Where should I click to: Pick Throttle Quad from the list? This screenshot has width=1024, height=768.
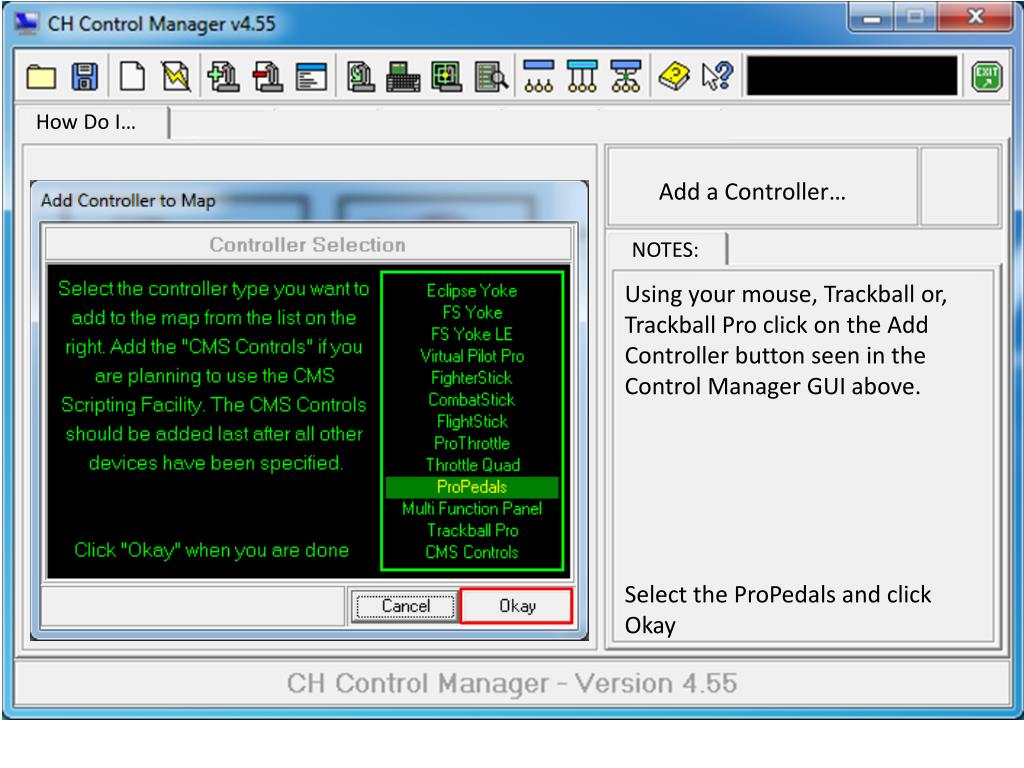pyautogui.click(x=473, y=465)
